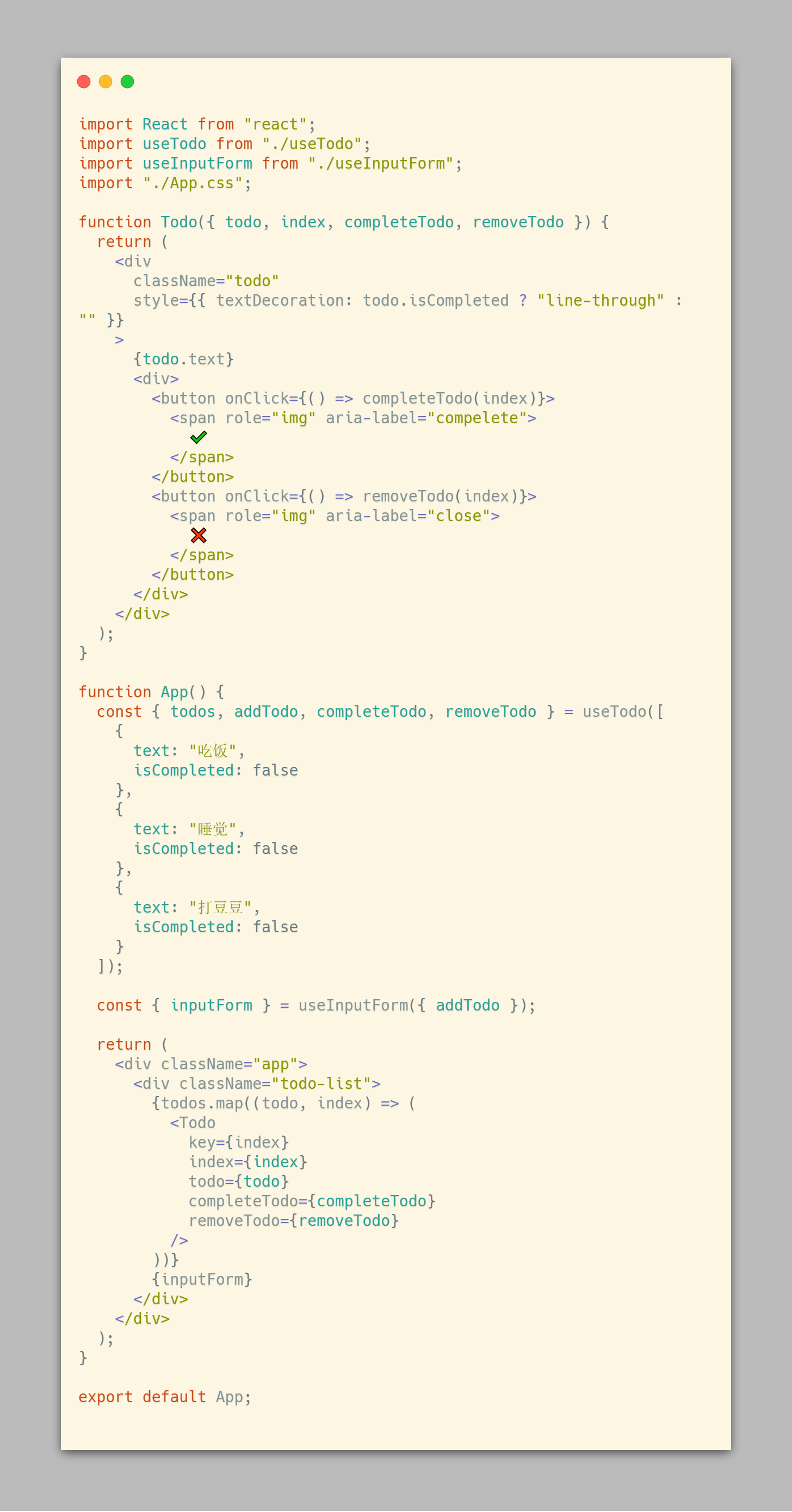Click the "compelete" aria-label value

(477, 418)
